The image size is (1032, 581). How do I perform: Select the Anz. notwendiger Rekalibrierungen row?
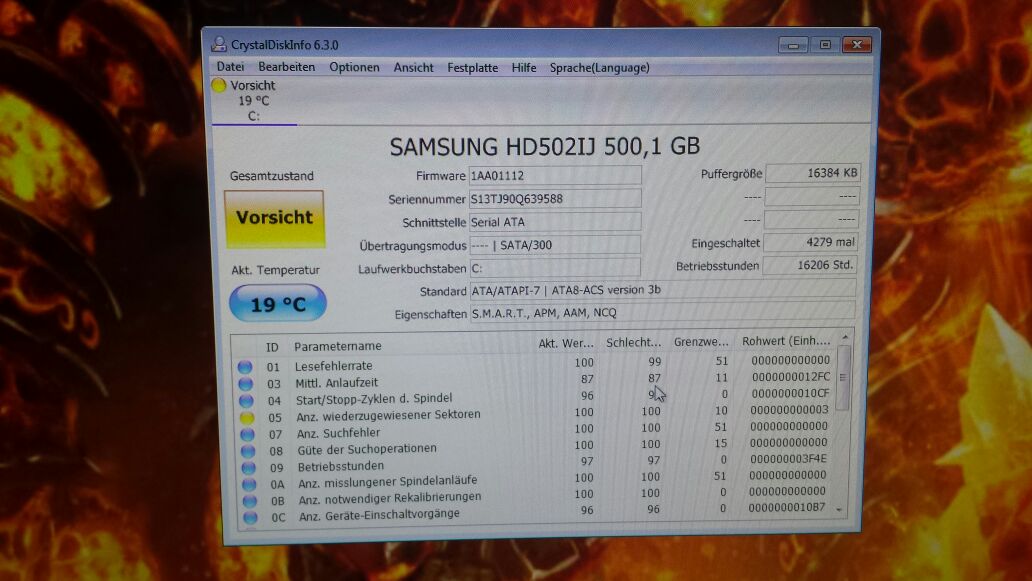(x=534, y=495)
